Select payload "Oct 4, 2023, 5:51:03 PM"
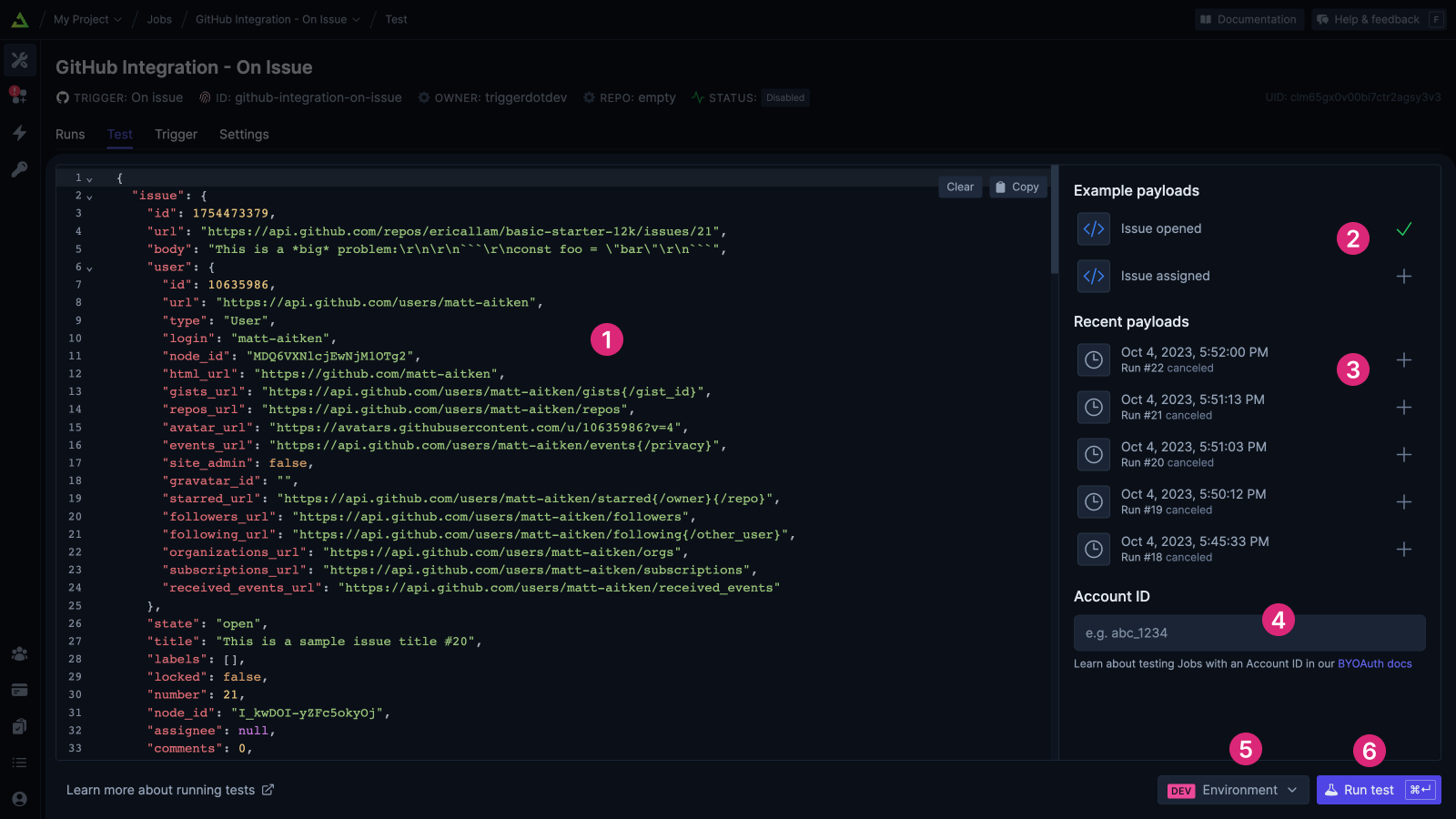The width and height of the screenshot is (1456, 819). point(1194,447)
